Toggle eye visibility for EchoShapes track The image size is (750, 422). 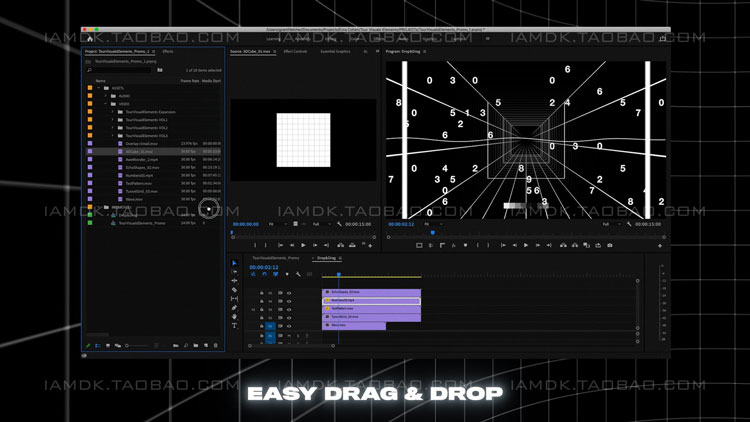tap(289, 293)
